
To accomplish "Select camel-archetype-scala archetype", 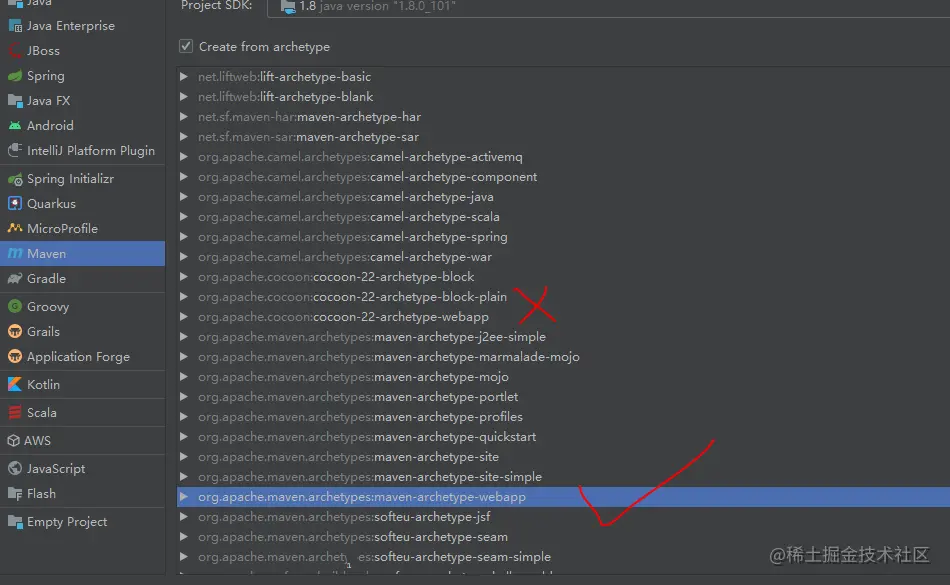I will [x=348, y=217].
